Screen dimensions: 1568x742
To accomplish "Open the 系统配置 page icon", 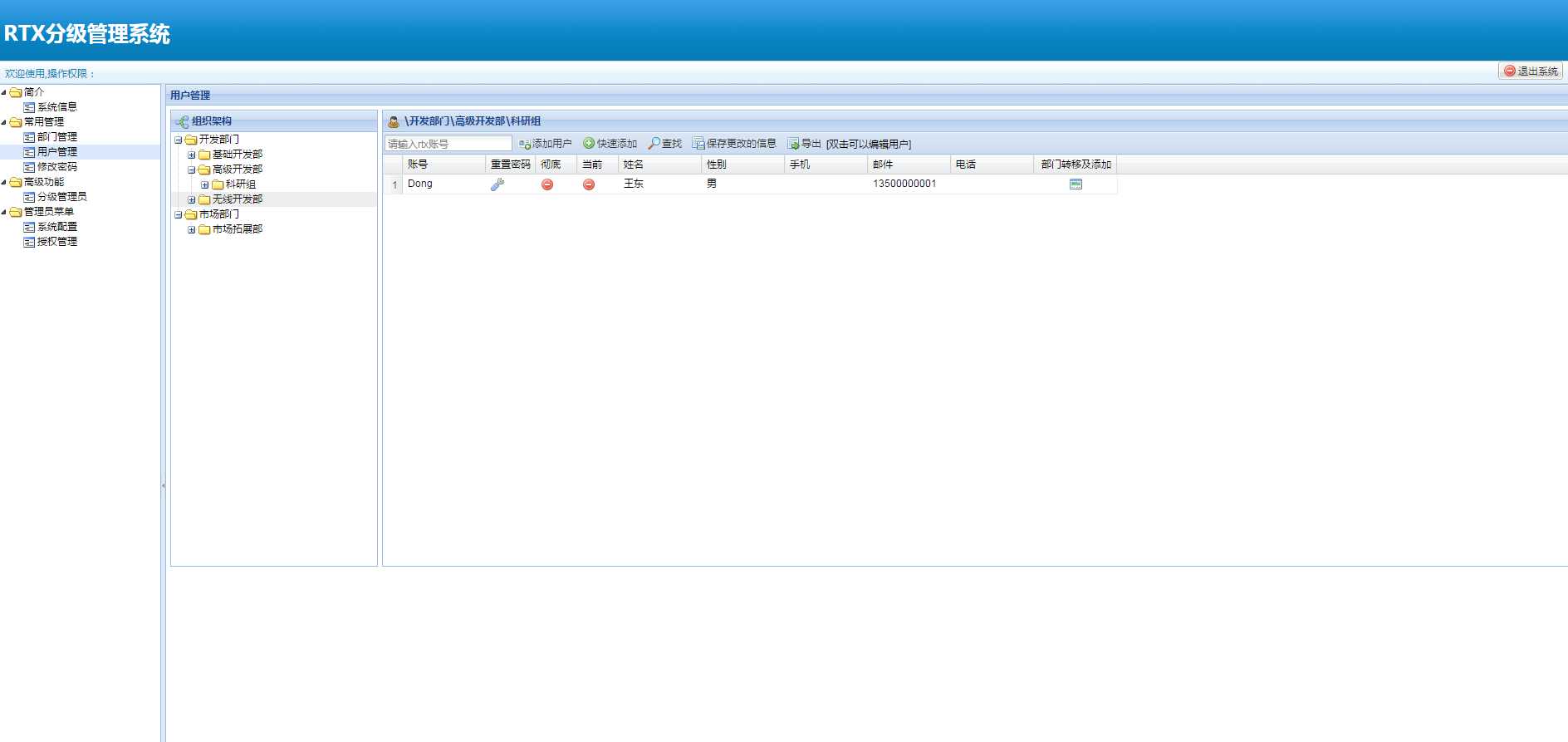I will coord(29,227).
